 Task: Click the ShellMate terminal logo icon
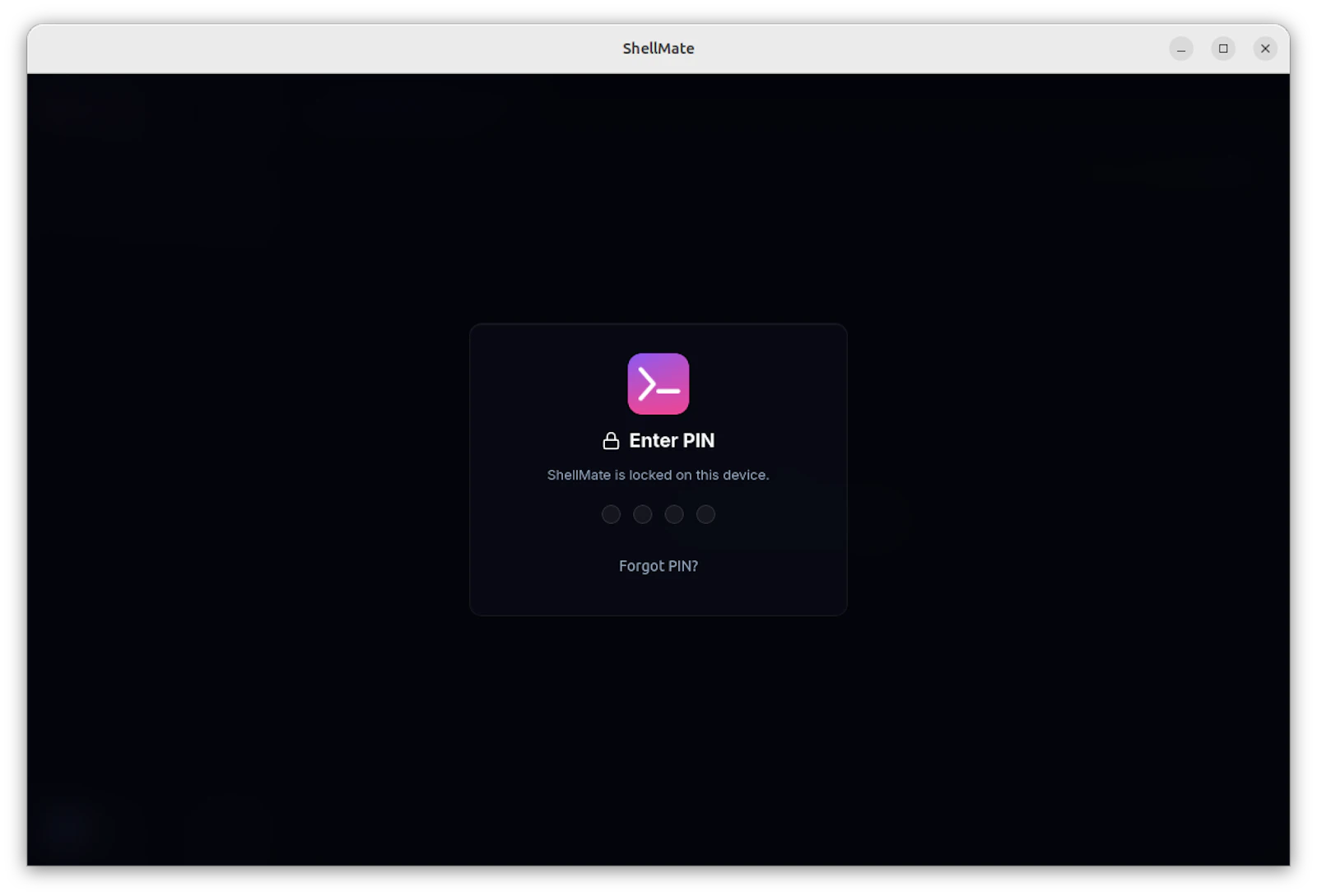tap(658, 383)
